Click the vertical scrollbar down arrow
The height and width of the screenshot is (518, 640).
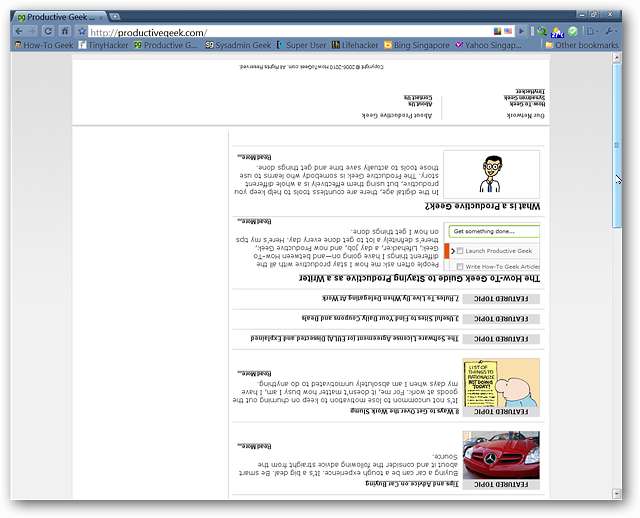tap(617, 493)
